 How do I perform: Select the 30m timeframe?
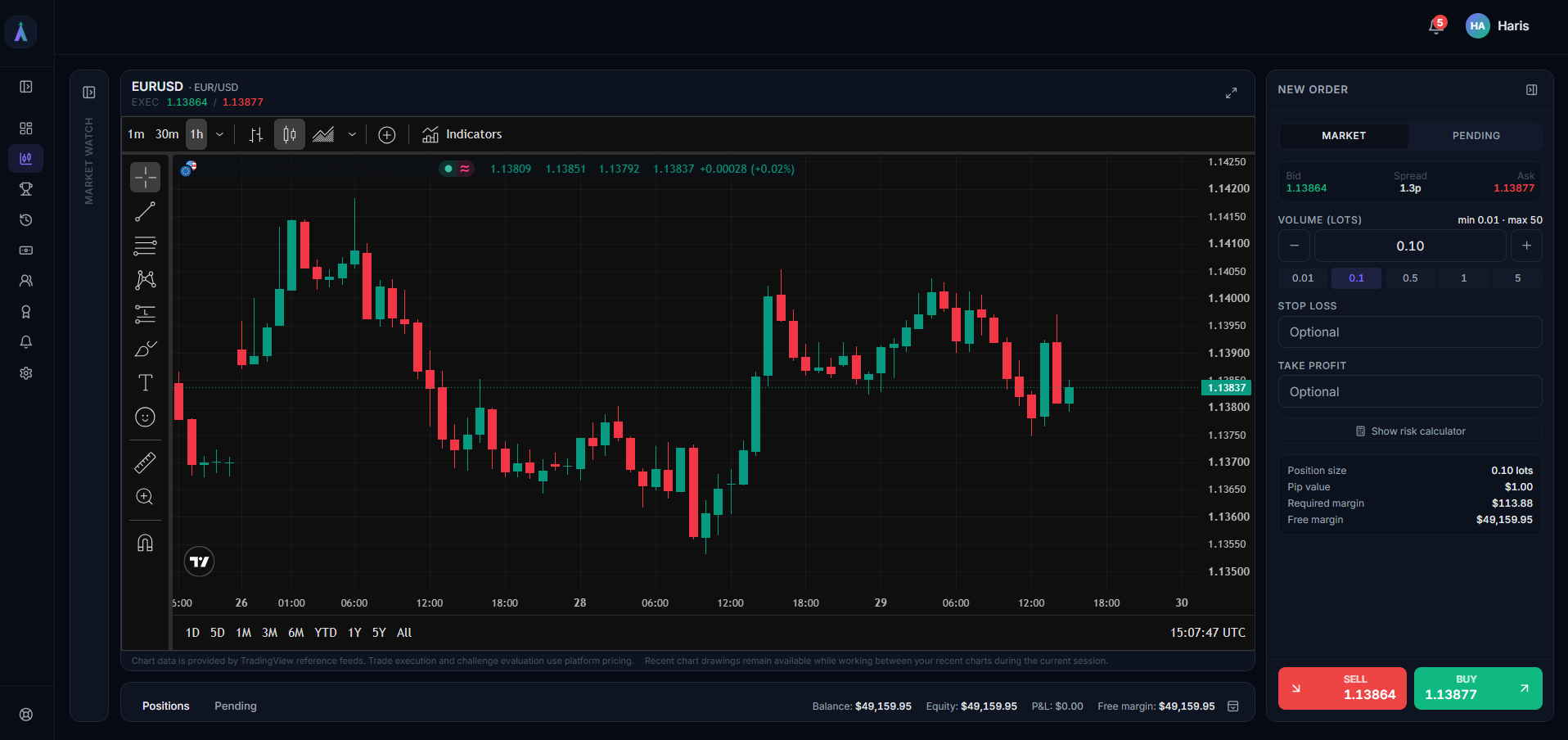coord(167,134)
